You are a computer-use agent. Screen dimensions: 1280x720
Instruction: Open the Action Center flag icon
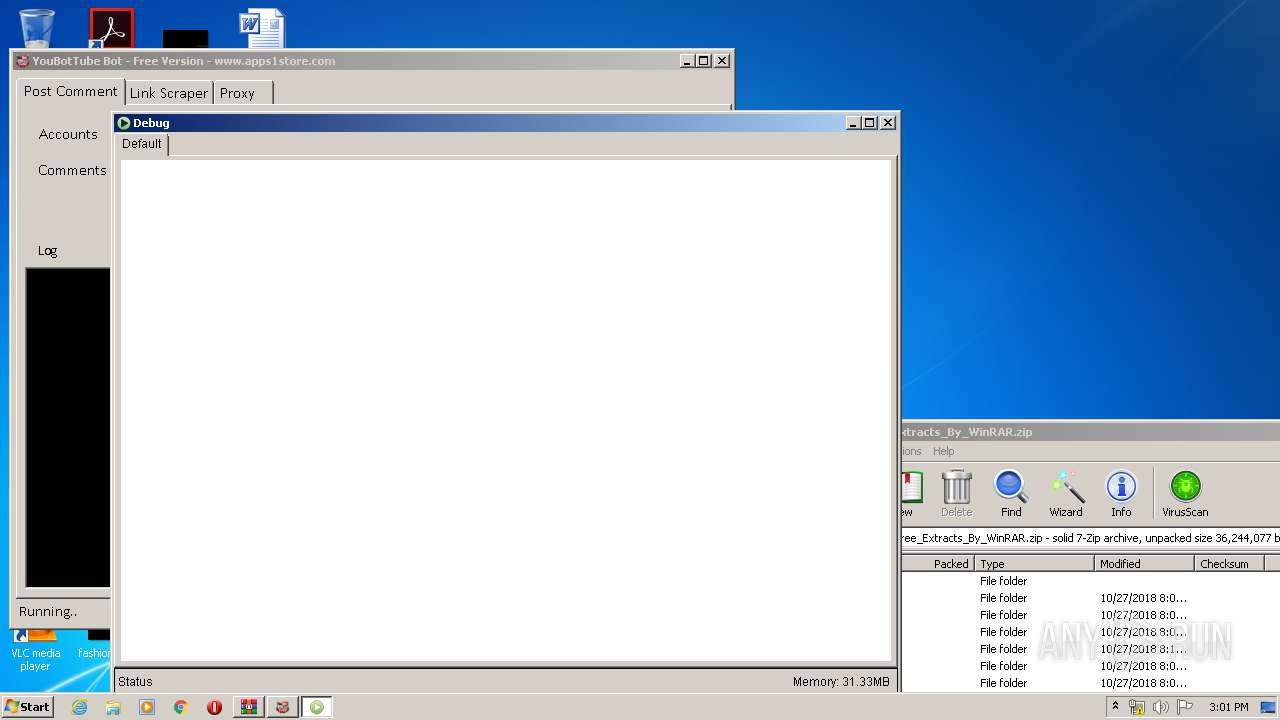coord(1185,707)
